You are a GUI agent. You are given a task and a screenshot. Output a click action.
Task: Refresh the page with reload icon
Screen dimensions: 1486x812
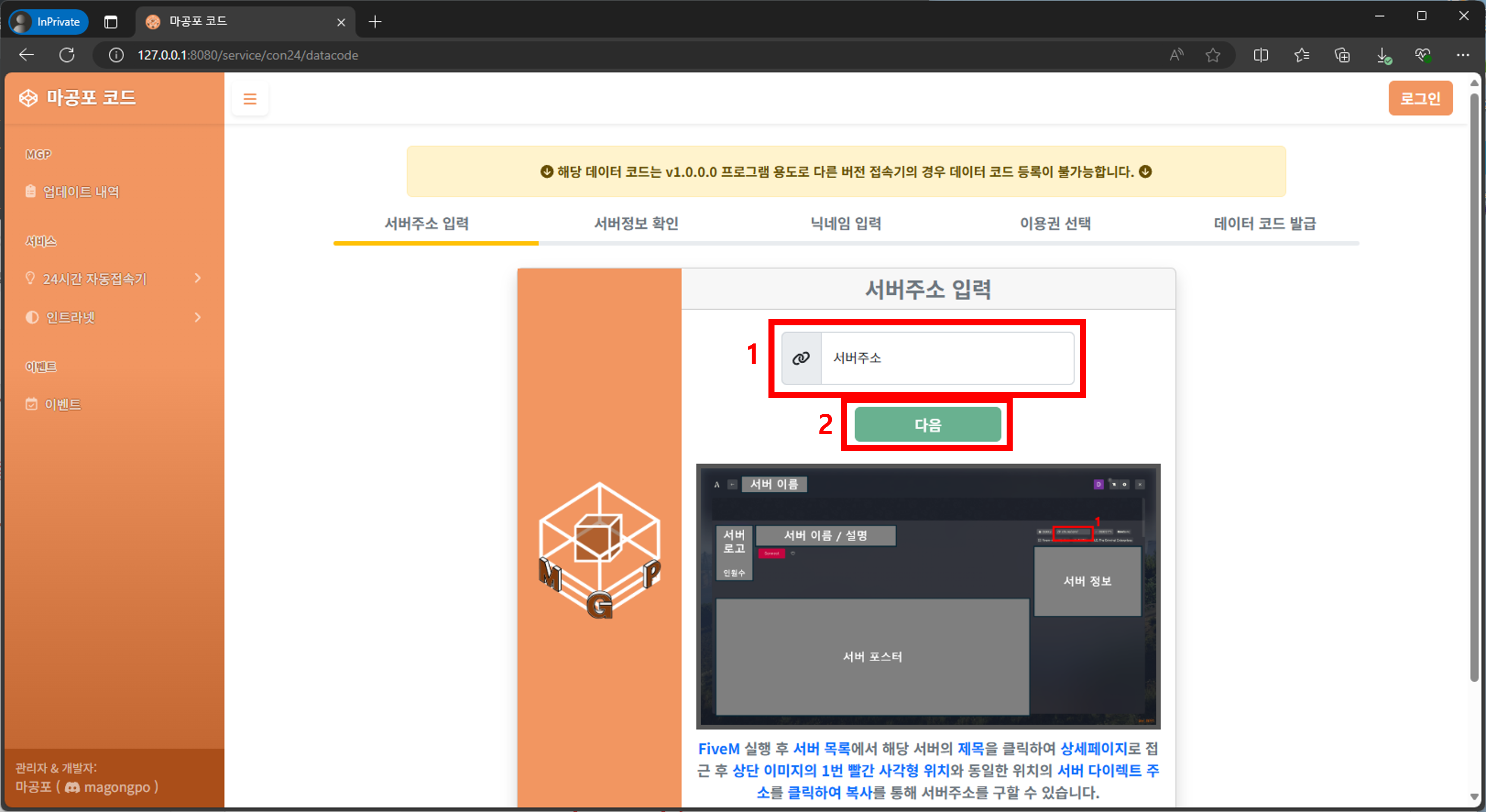point(67,55)
